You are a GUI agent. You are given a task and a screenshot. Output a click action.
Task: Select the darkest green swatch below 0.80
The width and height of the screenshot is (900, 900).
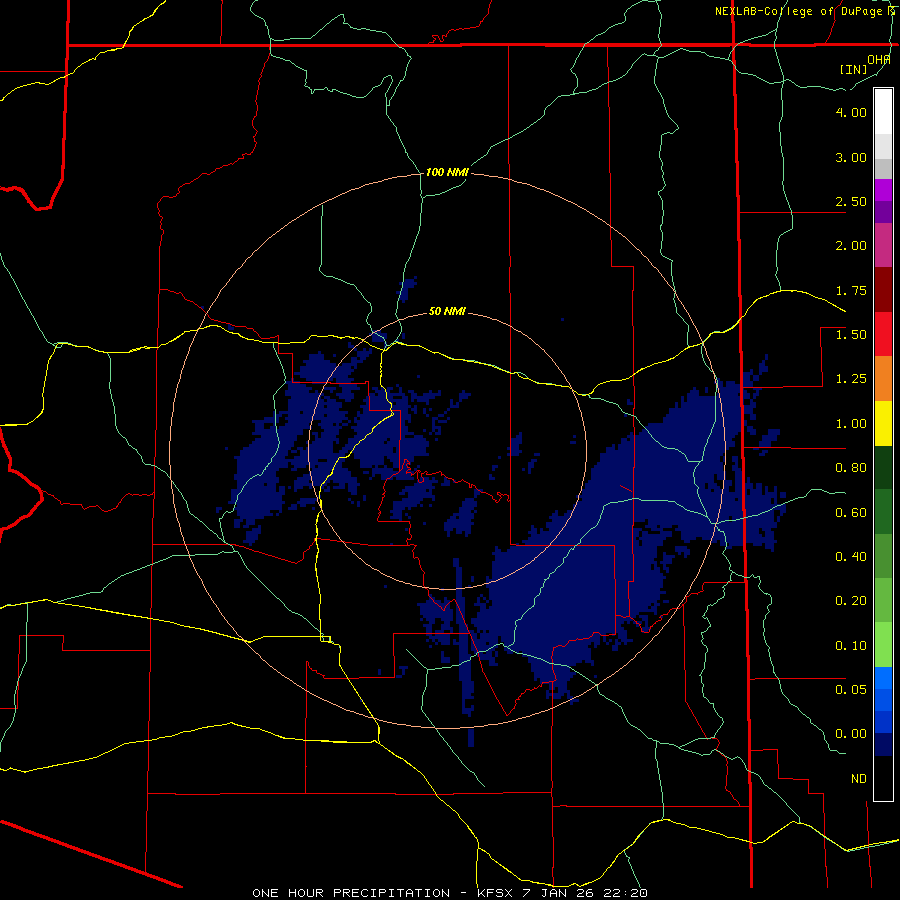[x=883, y=467]
